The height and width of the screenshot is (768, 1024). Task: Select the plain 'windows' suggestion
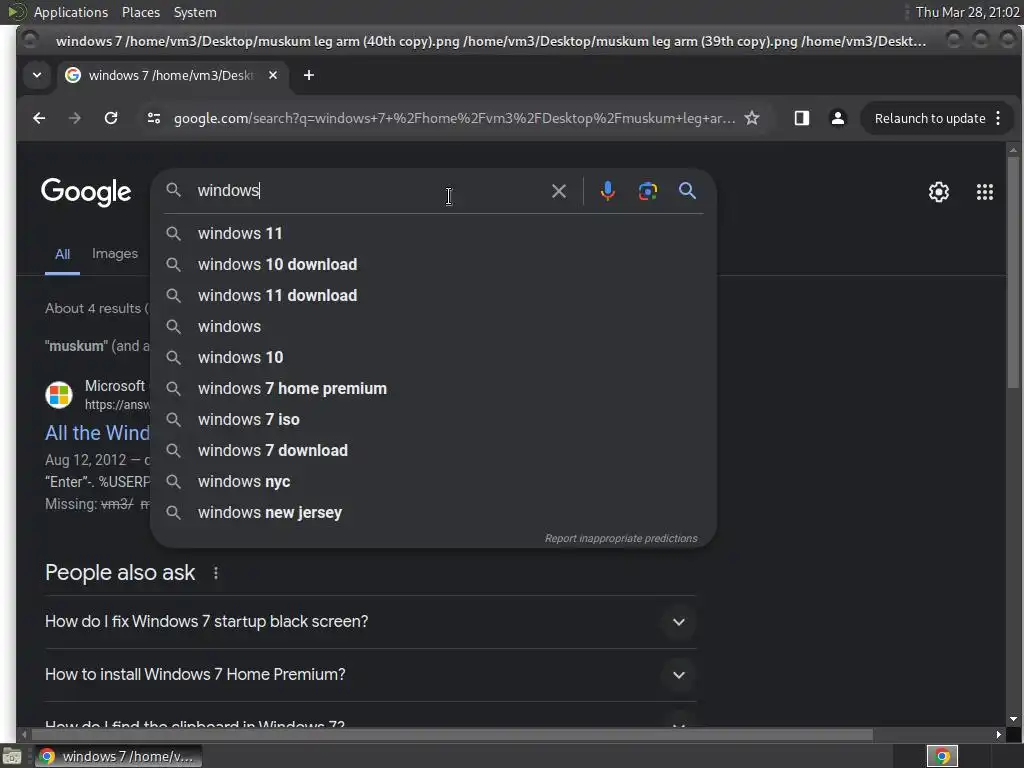434,327
